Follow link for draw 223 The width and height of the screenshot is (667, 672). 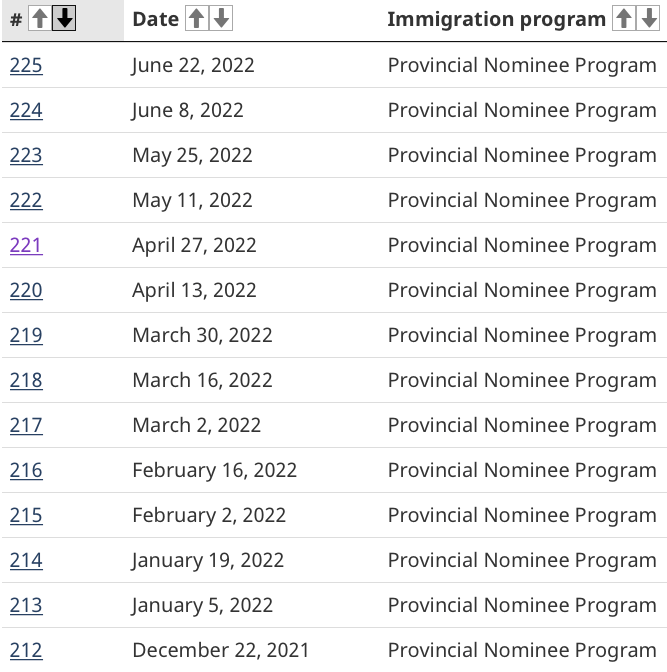click(26, 155)
